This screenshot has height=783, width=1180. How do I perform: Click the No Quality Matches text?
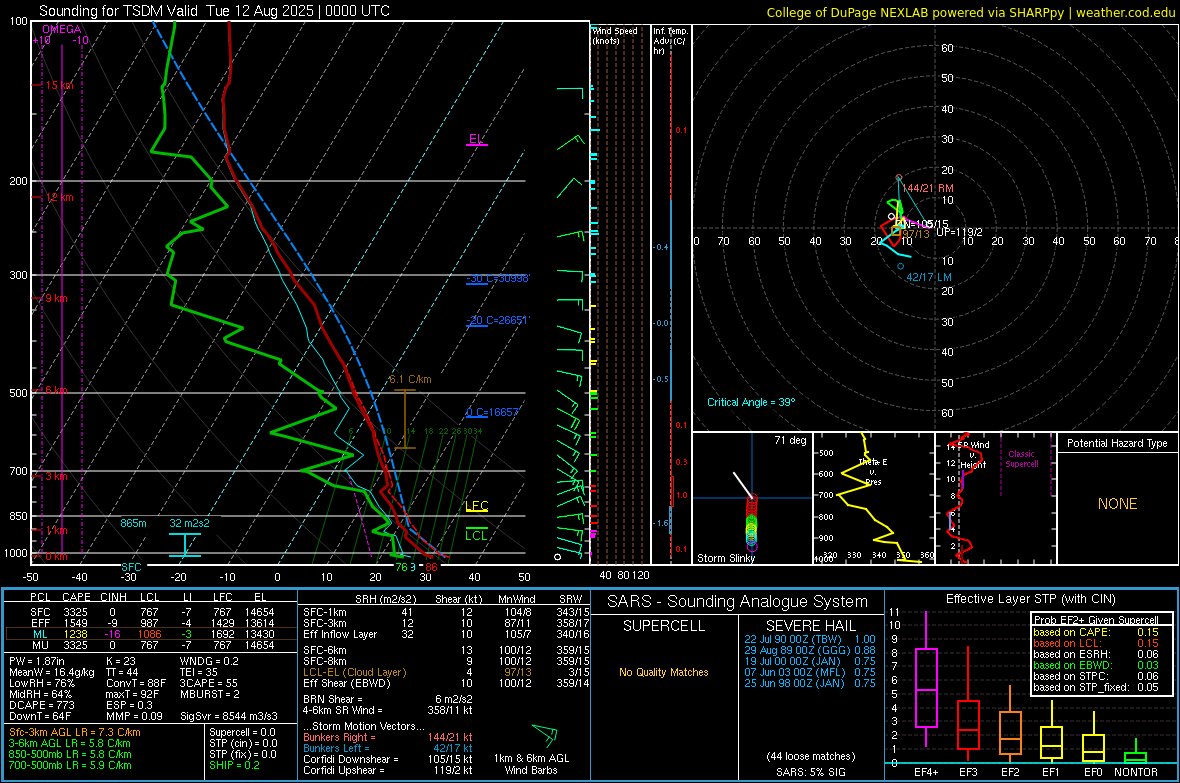tap(664, 672)
